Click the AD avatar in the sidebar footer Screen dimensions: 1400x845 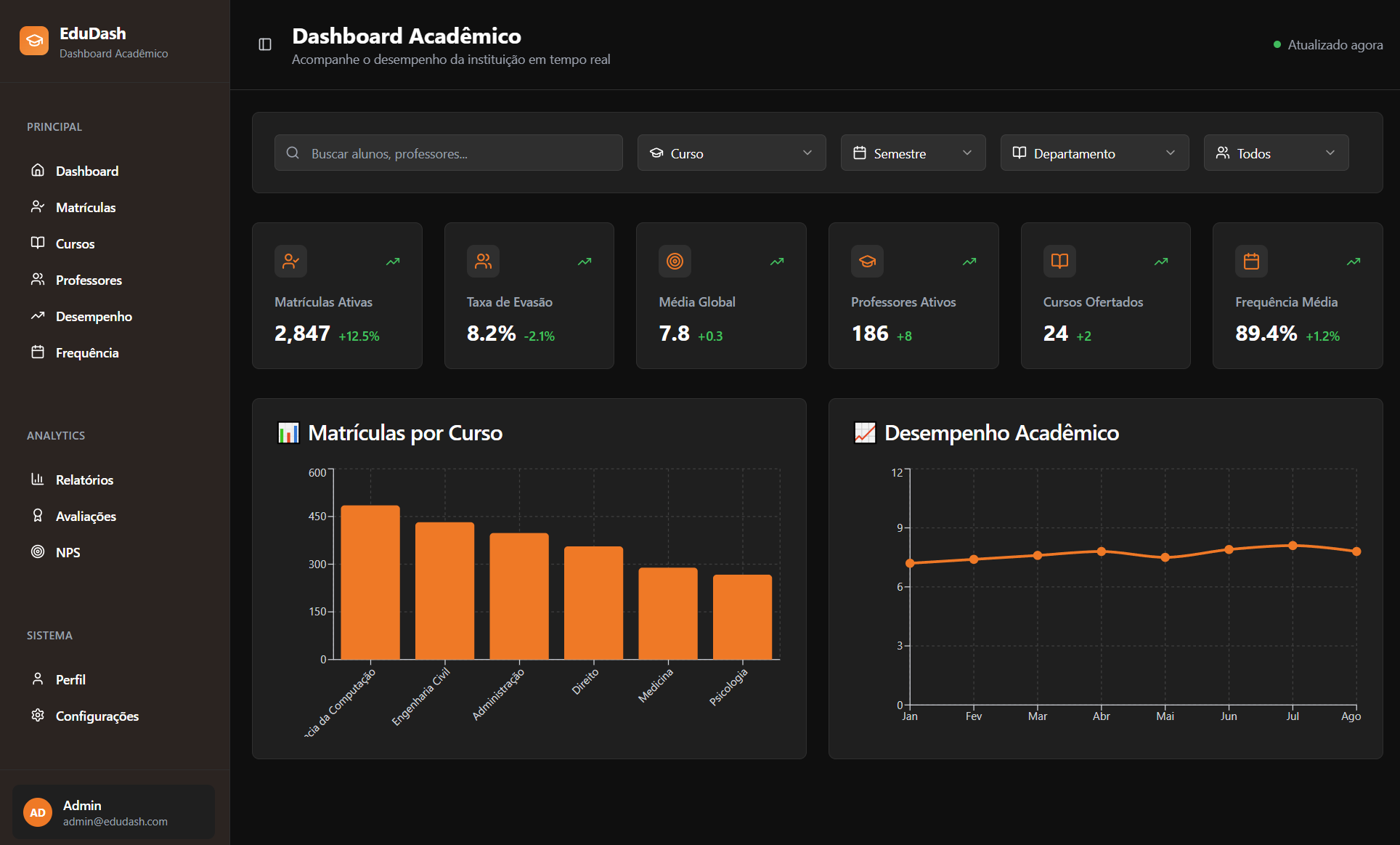click(x=38, y=812)
